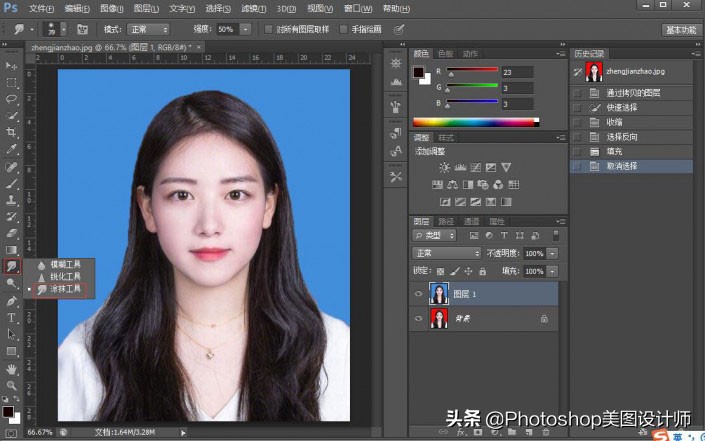
Task: Select the Lasso tool
Action: click(x=12, y=99)
